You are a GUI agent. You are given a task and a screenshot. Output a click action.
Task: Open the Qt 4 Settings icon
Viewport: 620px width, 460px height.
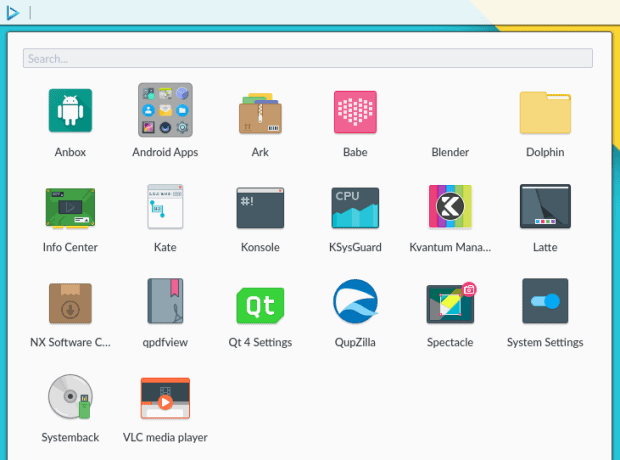click(260, 305)
